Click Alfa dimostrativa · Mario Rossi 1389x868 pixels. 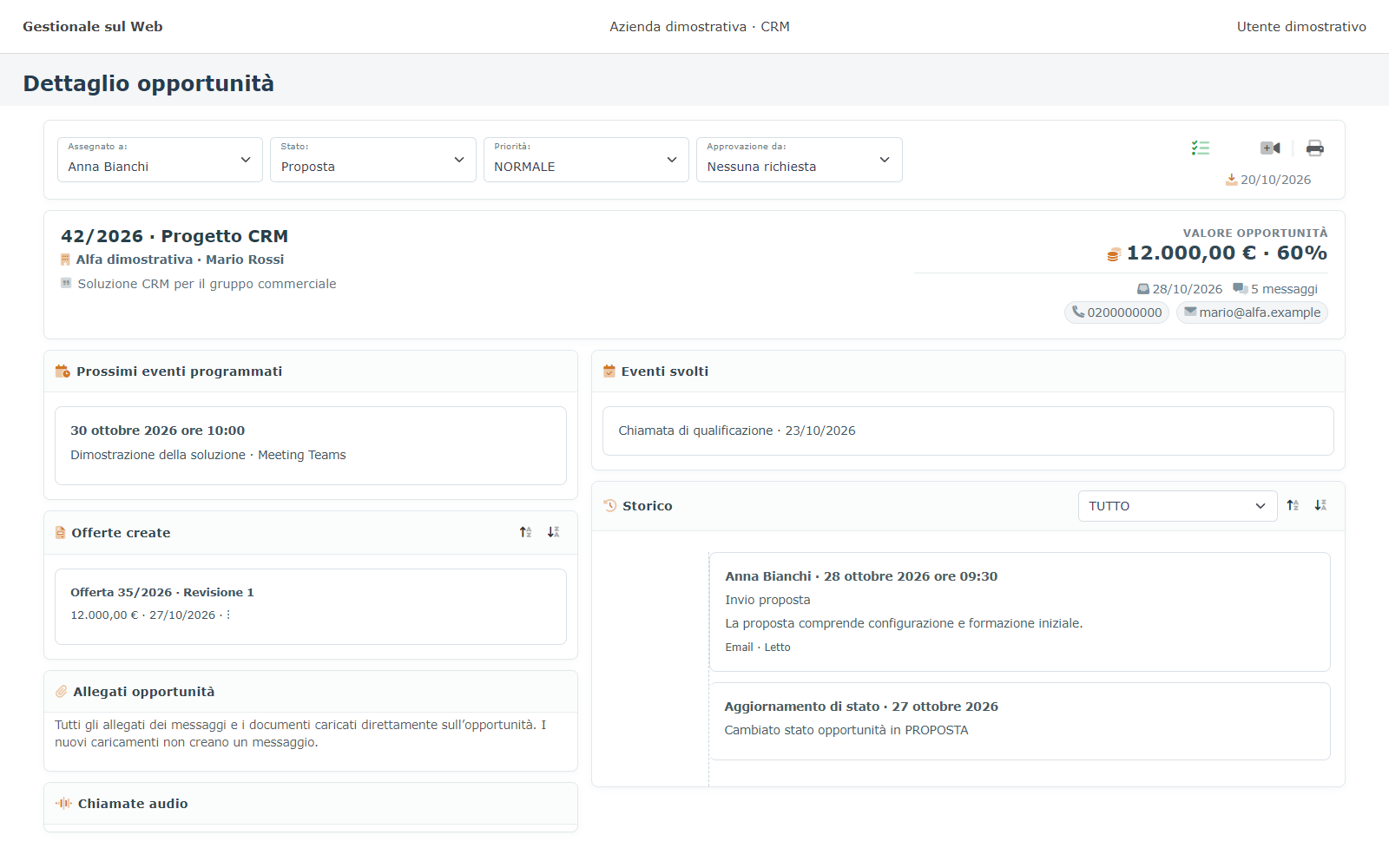[x=180, y=260]
